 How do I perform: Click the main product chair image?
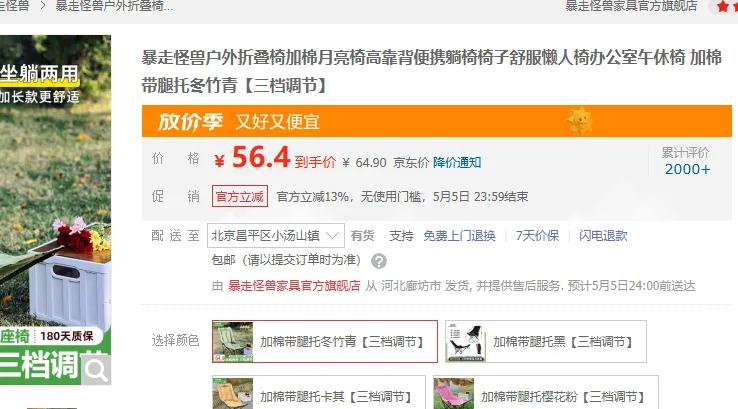[56, 210]
